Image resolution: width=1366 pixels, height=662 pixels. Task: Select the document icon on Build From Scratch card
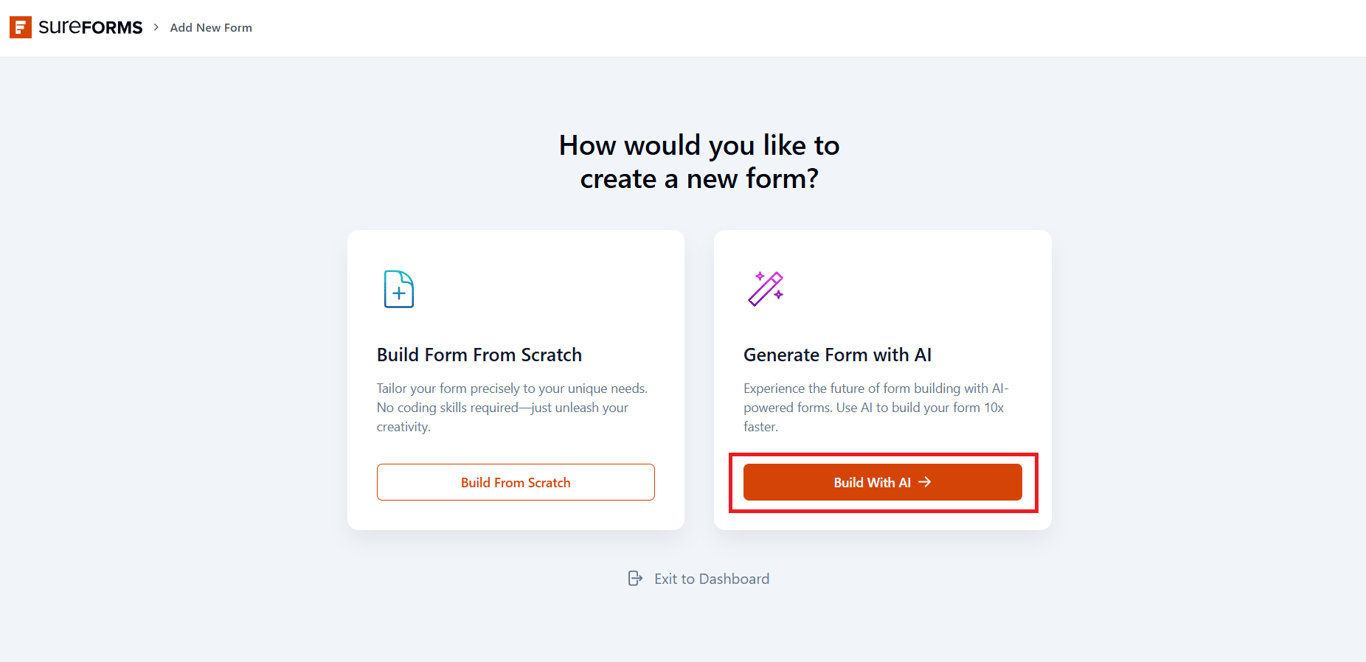pyautogui.click(x=397, y=288)
